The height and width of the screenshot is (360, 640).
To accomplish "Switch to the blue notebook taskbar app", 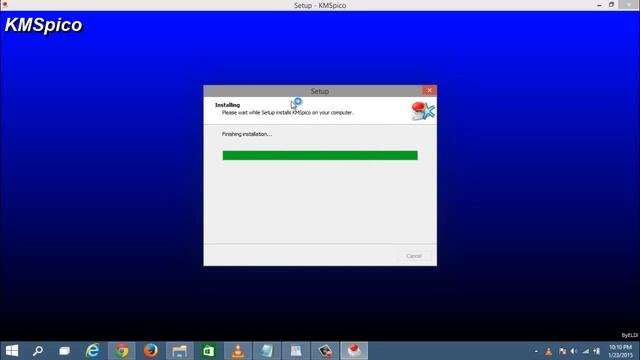I will point(267,351).
